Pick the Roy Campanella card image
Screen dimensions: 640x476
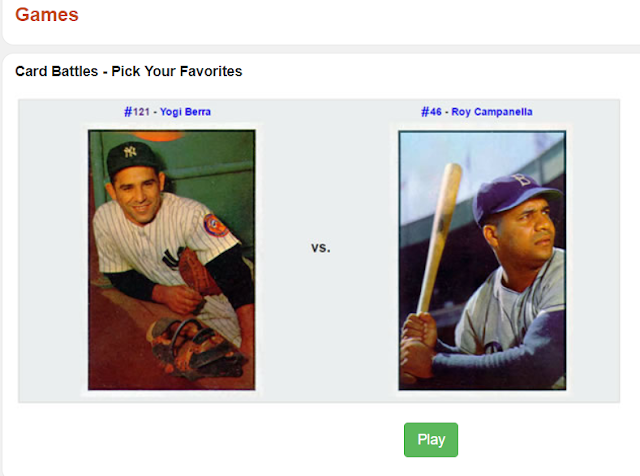[x=482, y=260]
